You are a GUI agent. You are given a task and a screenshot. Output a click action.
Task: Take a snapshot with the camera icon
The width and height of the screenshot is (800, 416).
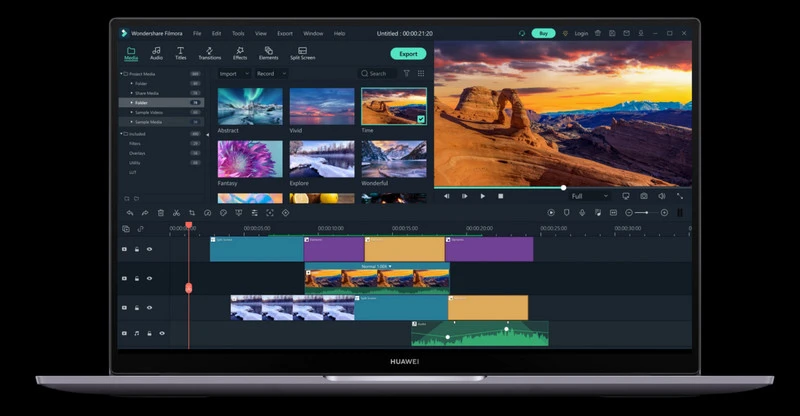(643, 196)
